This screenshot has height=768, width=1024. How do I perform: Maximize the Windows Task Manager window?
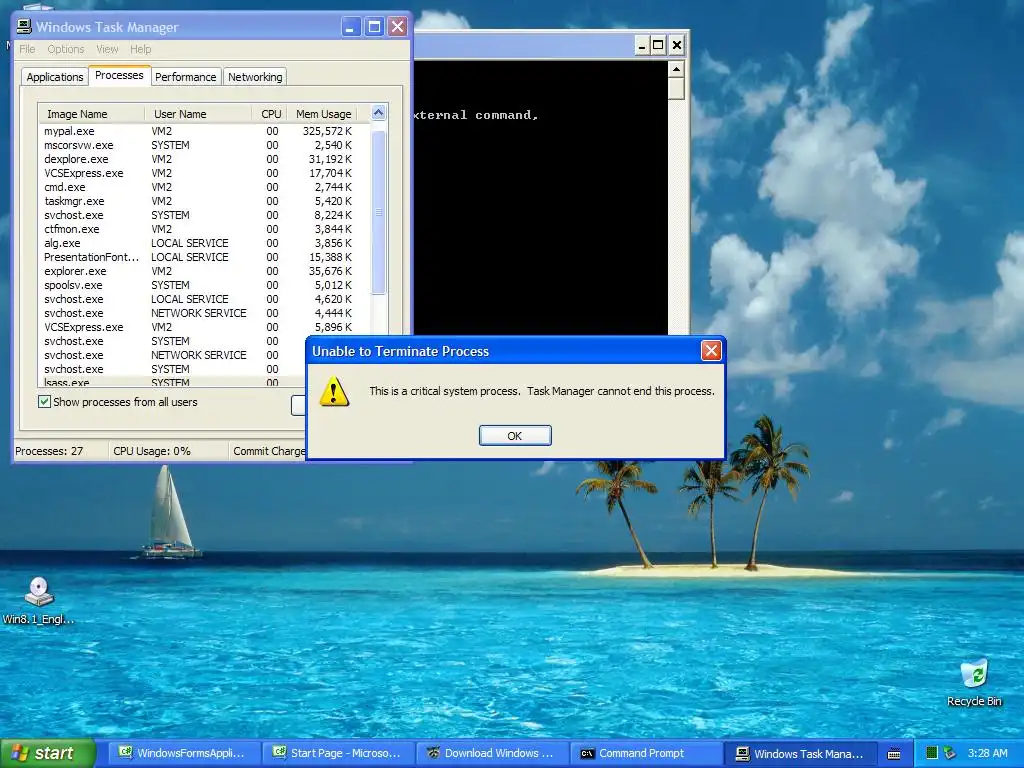pyautogui.click(x=374, y=27)
